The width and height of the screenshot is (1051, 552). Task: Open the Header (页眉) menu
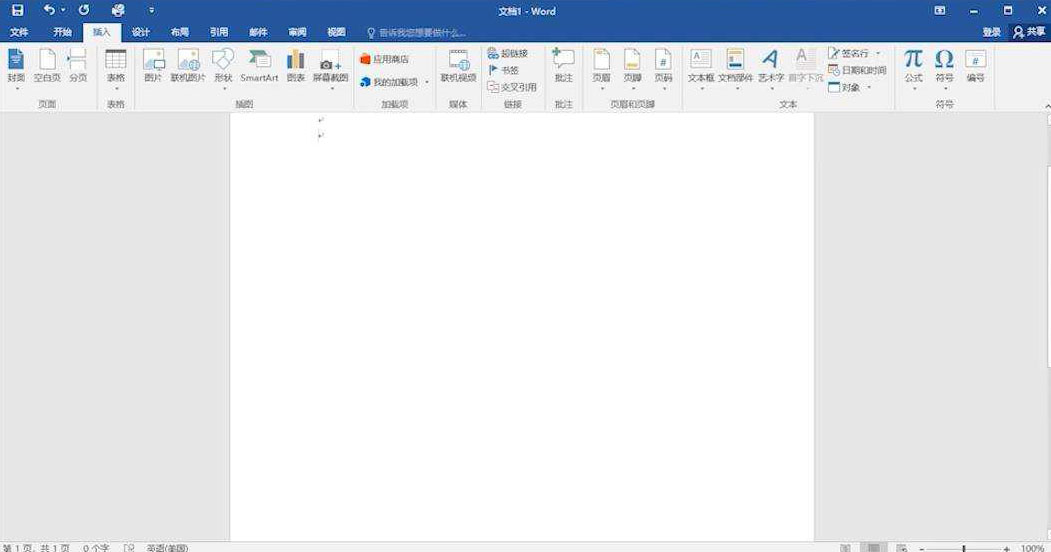click(601, 67)
